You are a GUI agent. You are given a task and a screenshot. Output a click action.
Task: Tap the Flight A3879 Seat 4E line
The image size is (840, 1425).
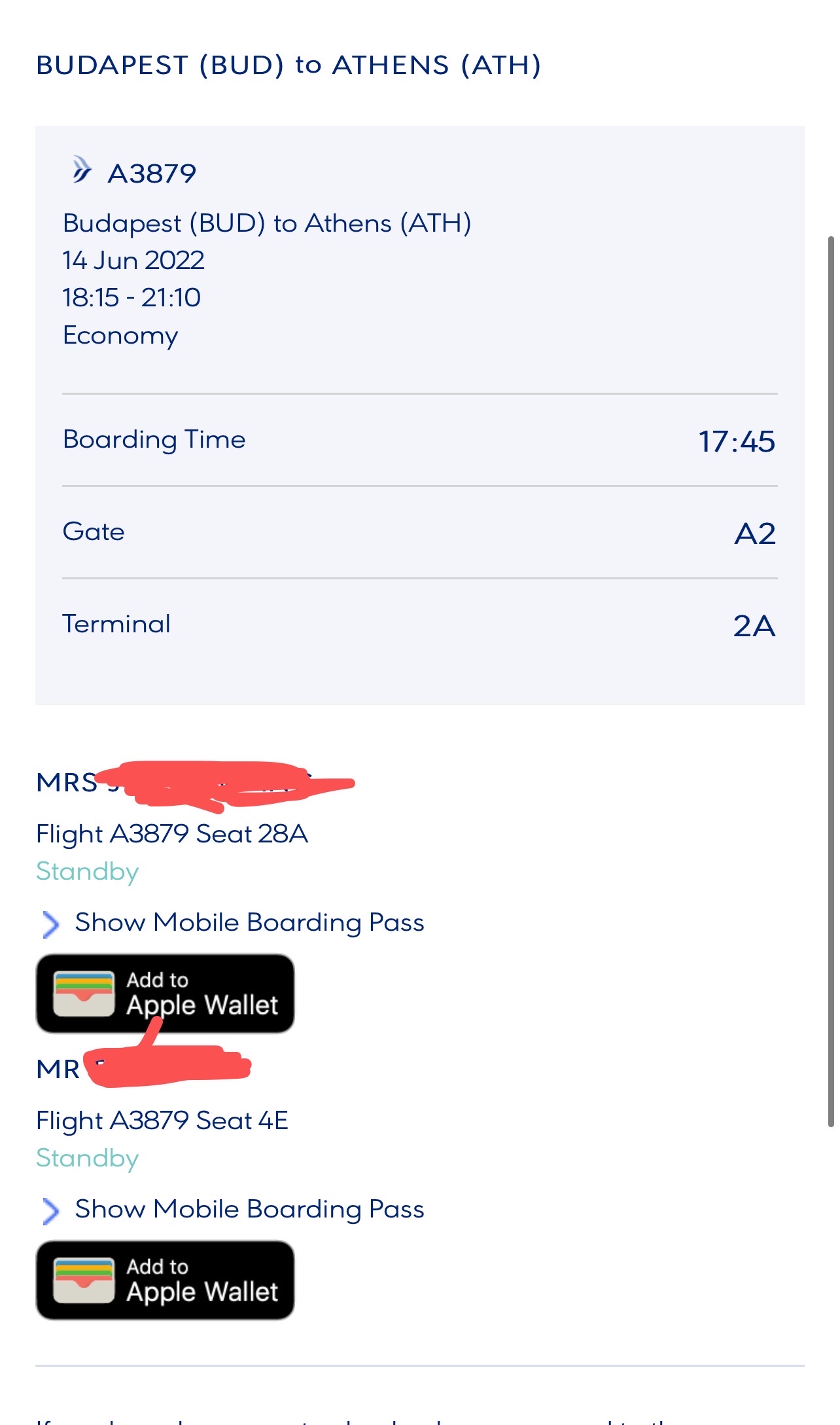pos(162,1121)
